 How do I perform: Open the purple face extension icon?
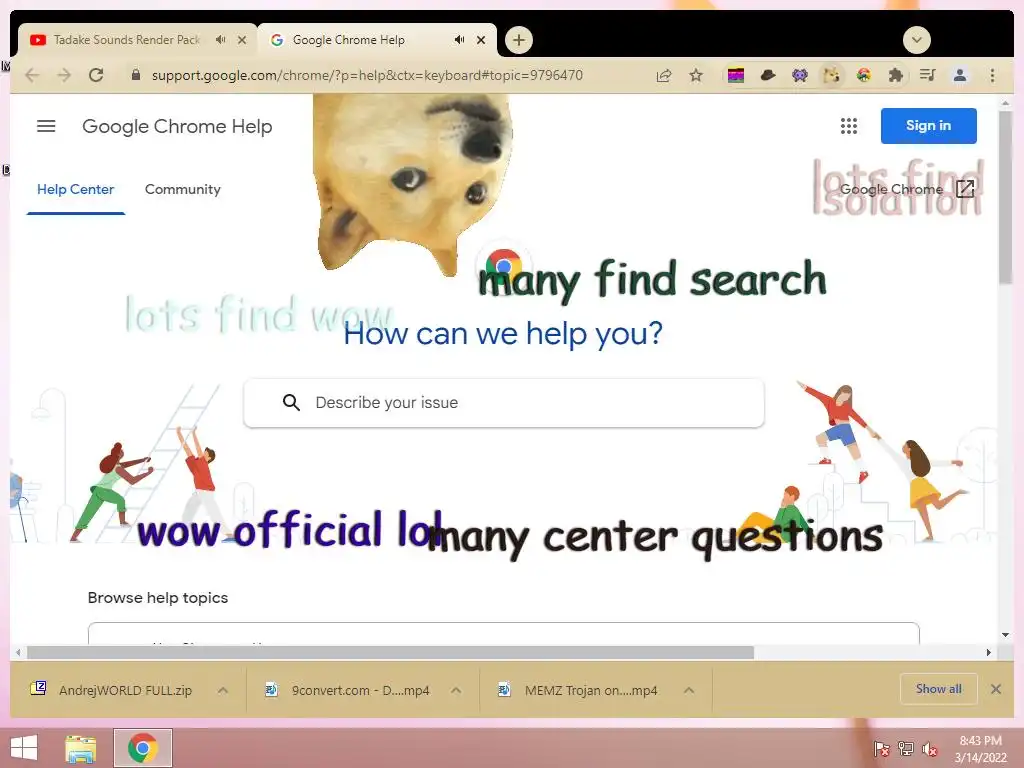coord(800,76)
